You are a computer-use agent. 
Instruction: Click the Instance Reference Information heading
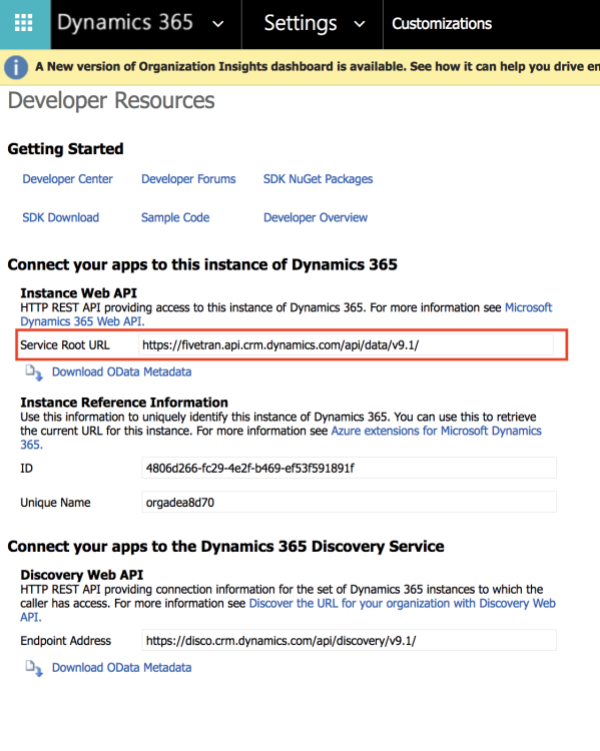click(124, 402)
